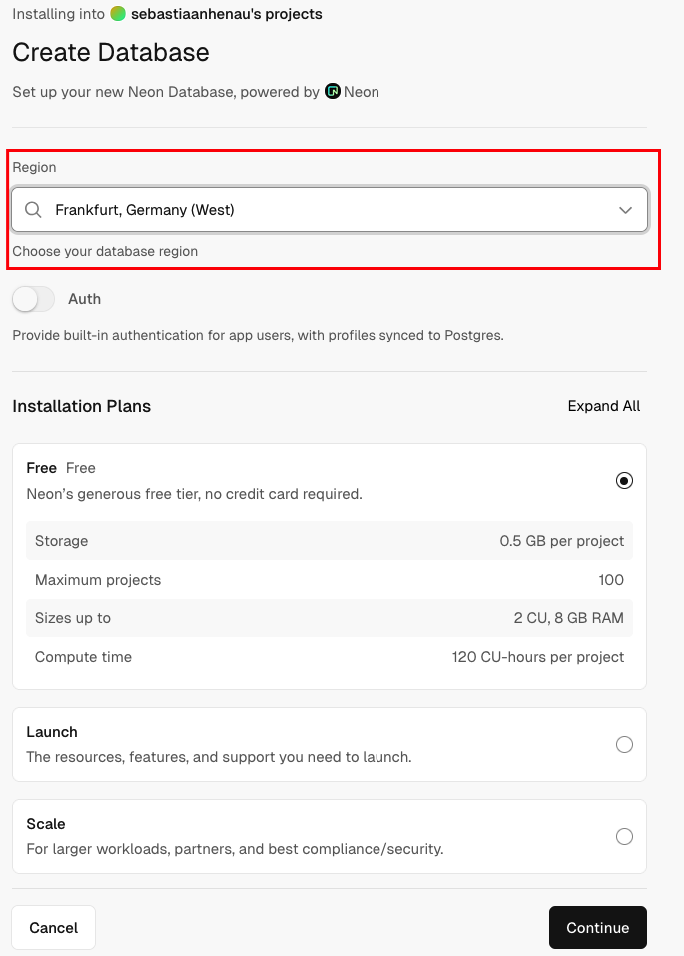Open the Region dropdown chevron

[626, 210]
